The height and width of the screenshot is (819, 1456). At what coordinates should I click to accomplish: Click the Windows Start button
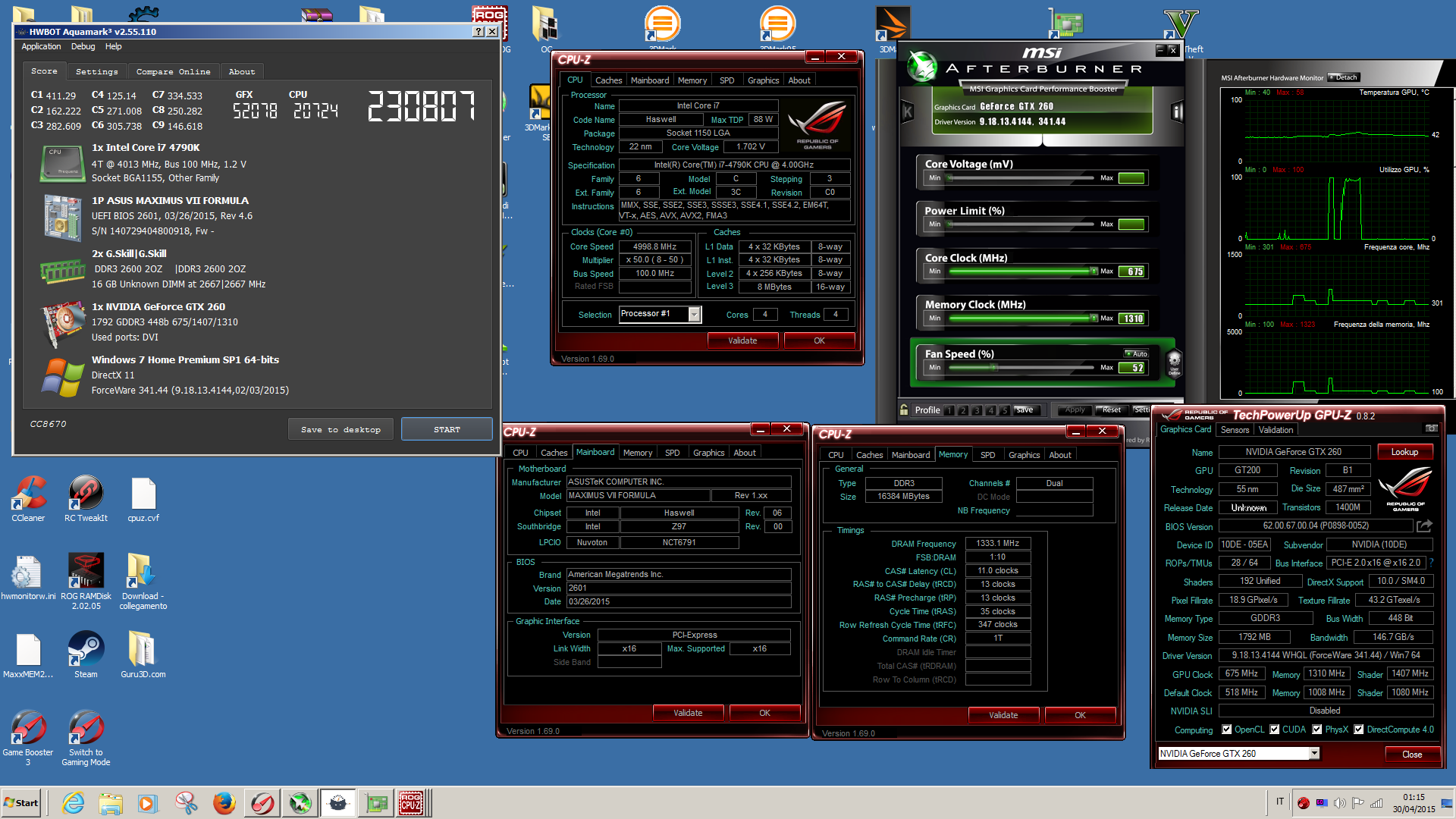pos(21,803)
